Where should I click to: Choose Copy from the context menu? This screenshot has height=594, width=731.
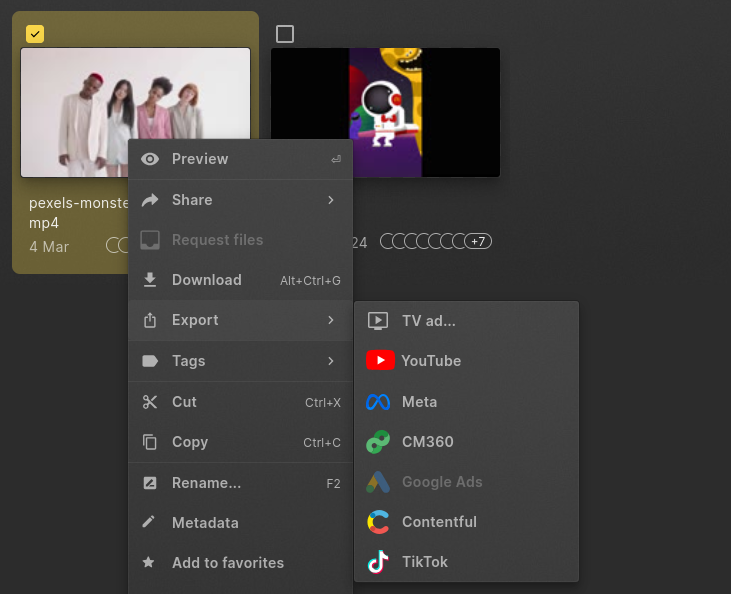240,442
